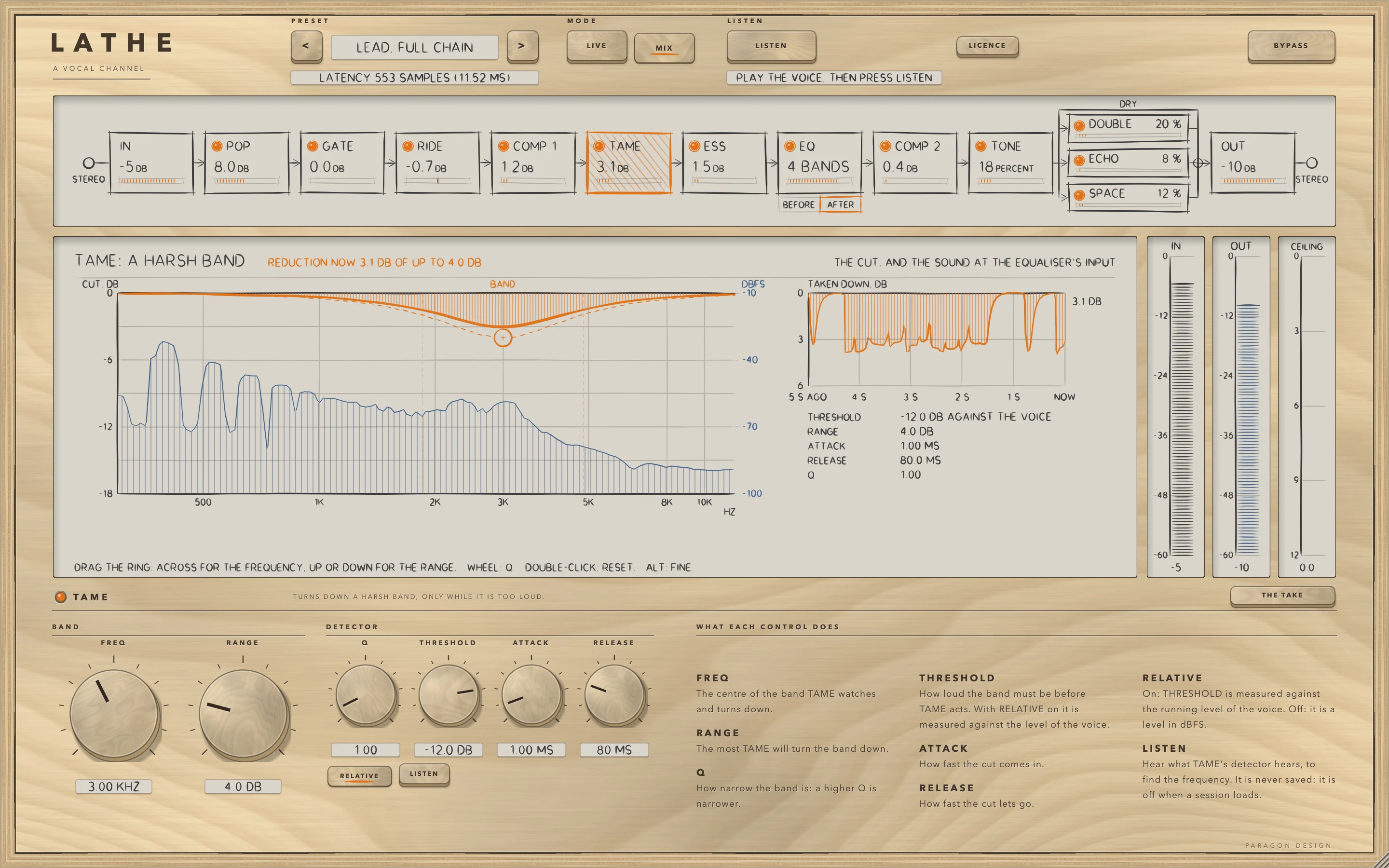Go to the previous preset arrow
Image resolution: width=1389 pixels, height=868 pixels.
306,46
